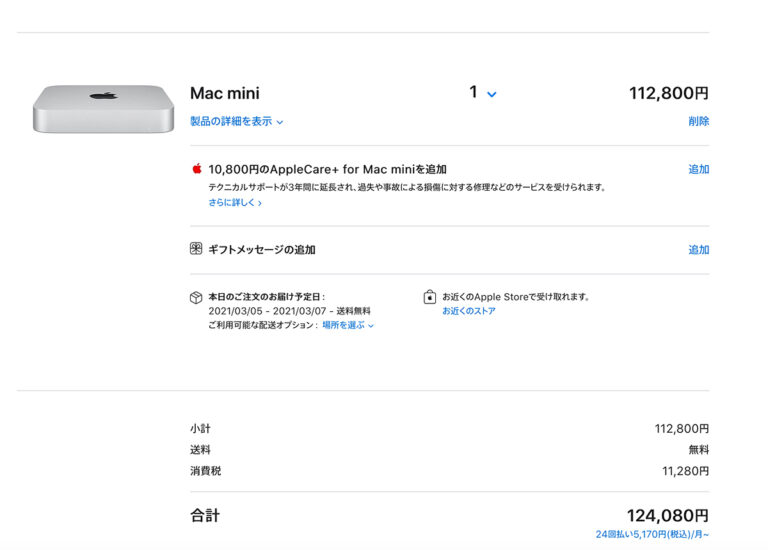Click the お近くのApple Storeで受け取れます text
The image size is (768, 550).
pyautogui.click(x=516, y=297)
